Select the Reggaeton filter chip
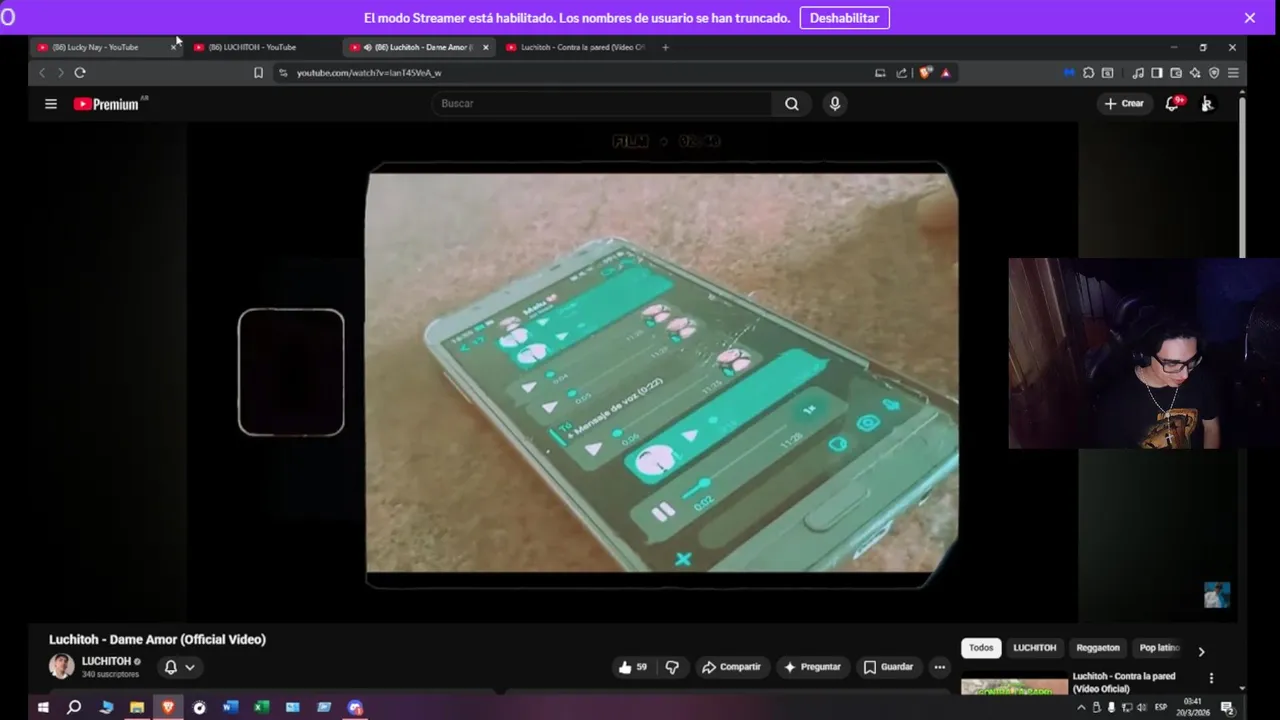This screenshot has width=1280, height=720. point(1098,648)
